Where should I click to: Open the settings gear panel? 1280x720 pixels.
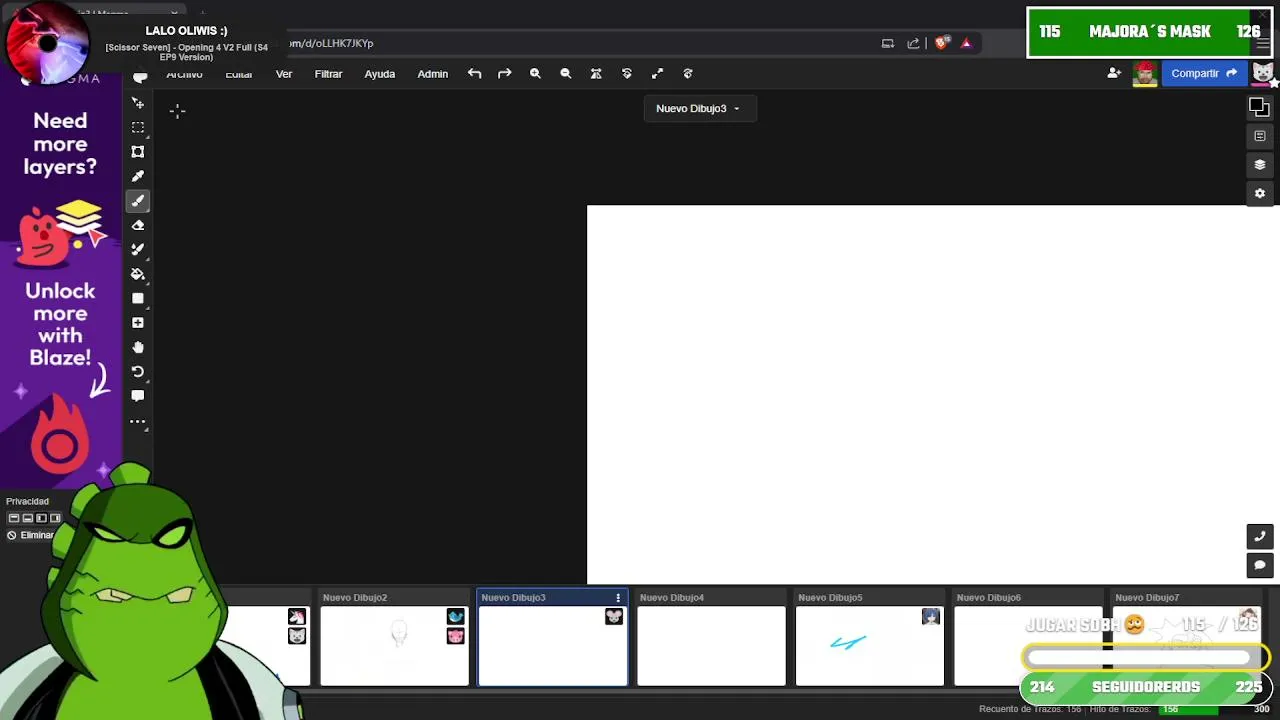pos(1260,194)
